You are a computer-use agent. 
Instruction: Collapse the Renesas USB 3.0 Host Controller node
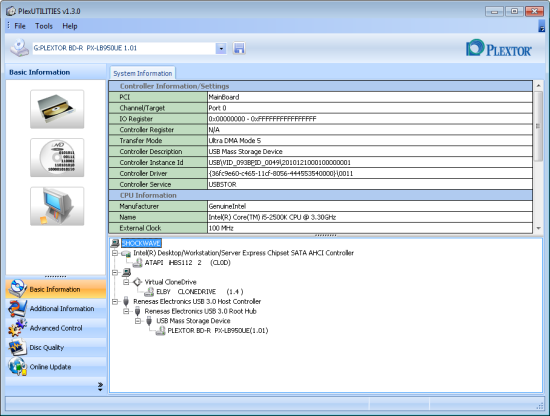115,301
